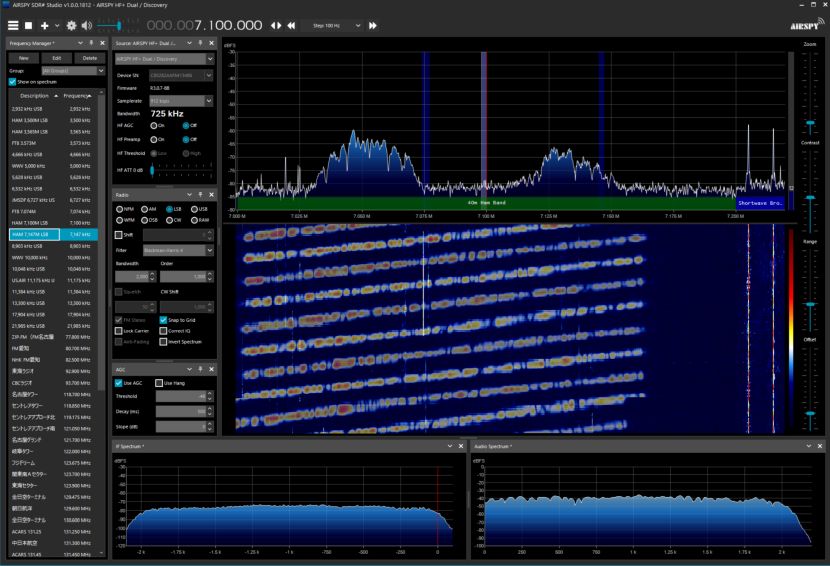Select USB demodulation mode
Screen dimensions: 830x566
(x=194, y=209)
